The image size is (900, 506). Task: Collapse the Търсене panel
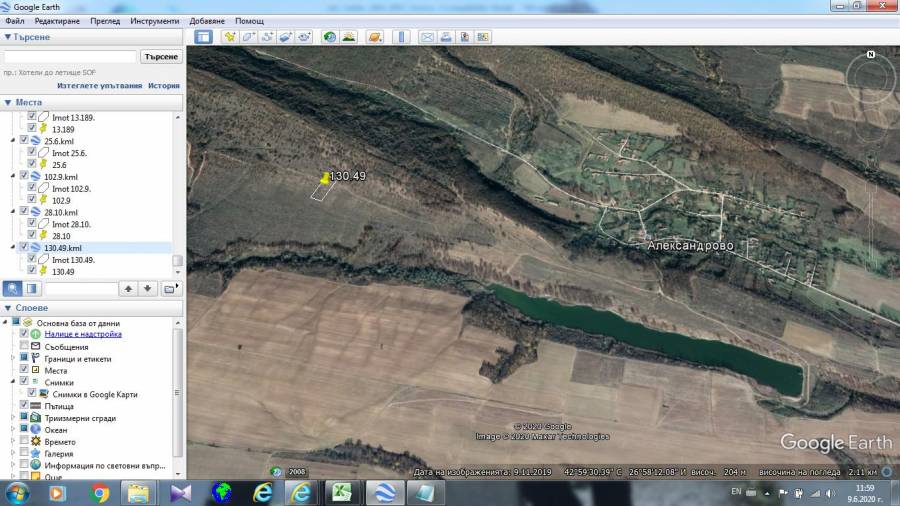(8, 37)
